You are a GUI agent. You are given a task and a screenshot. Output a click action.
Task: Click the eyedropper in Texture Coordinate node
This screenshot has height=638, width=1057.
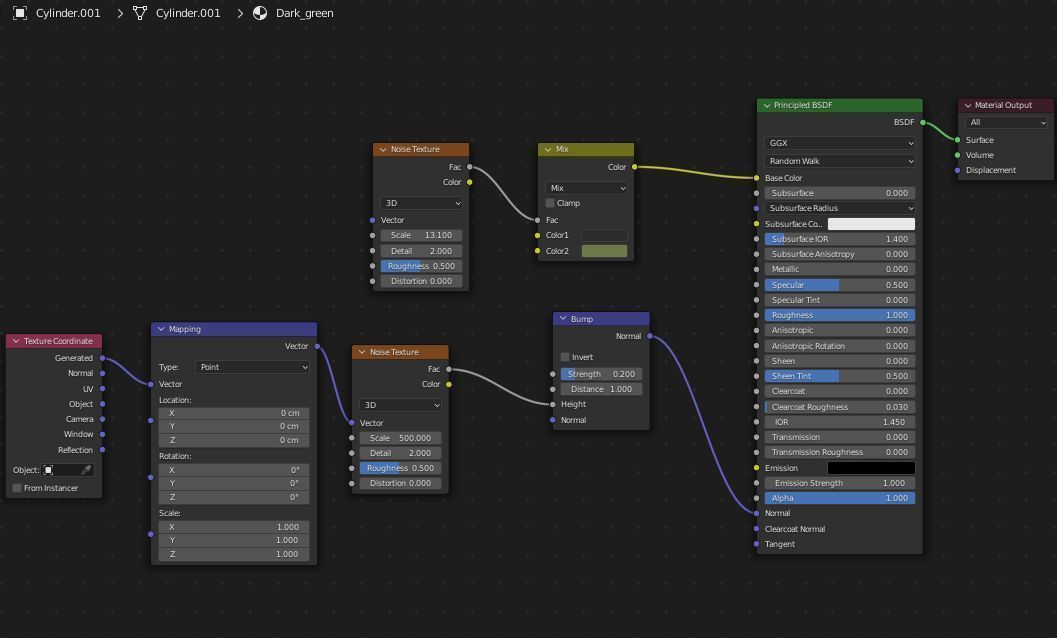(86, 470)
